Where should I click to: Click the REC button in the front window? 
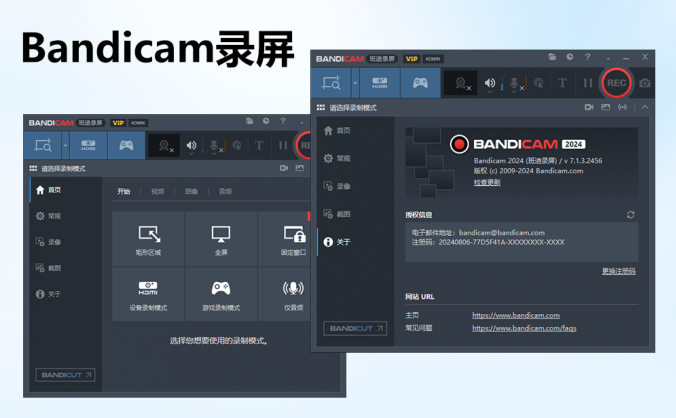coord(617,83)
